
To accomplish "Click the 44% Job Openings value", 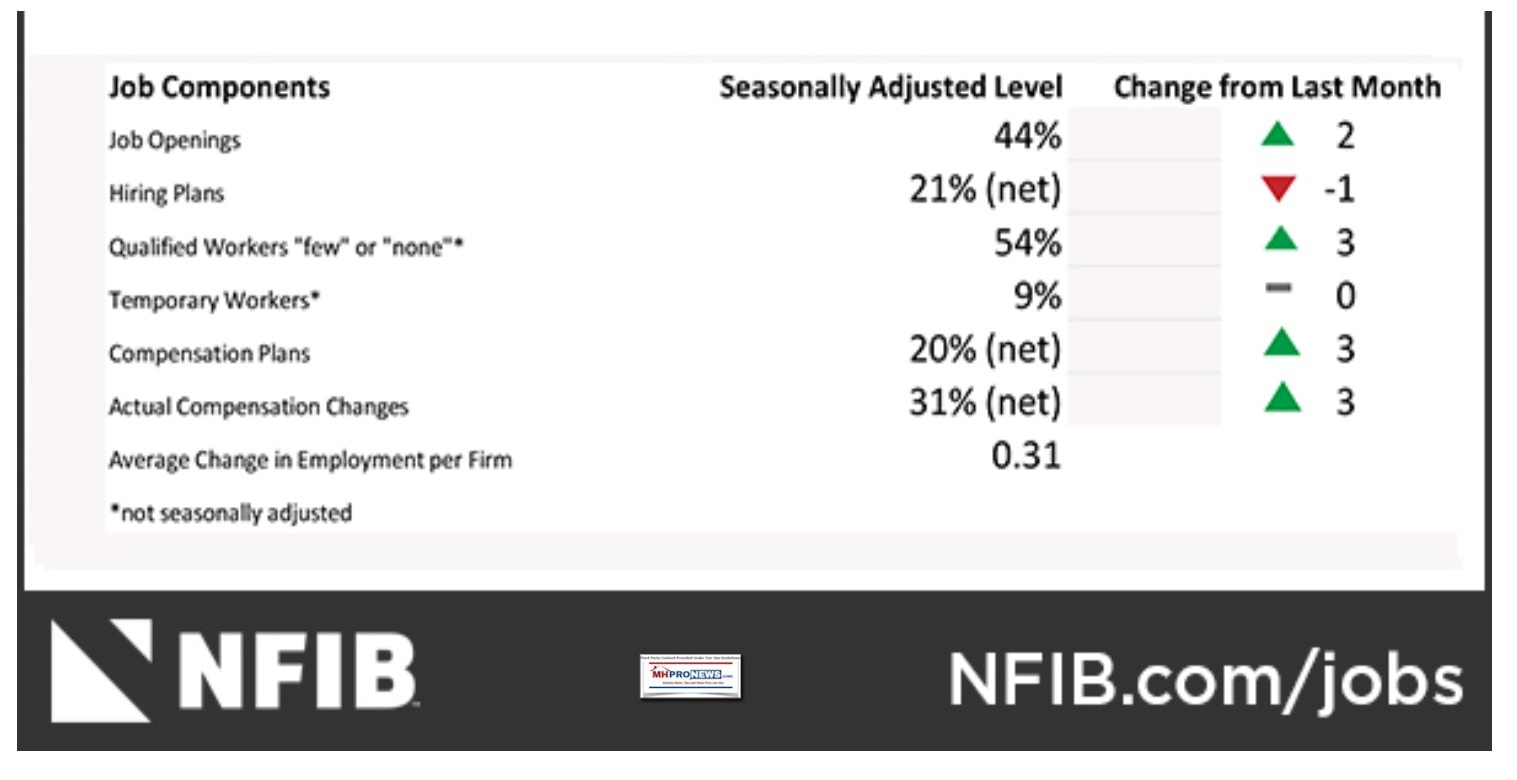I will [x=1027, y=137].
